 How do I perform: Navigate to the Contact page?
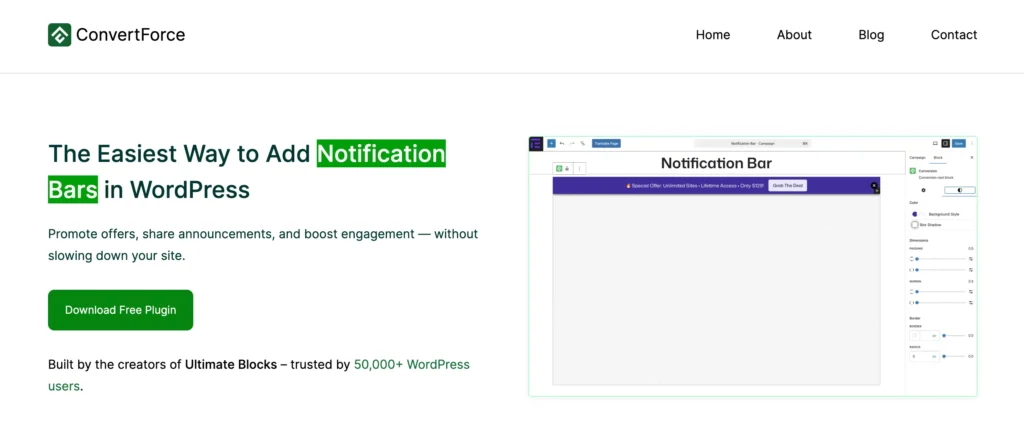point(954,35)
